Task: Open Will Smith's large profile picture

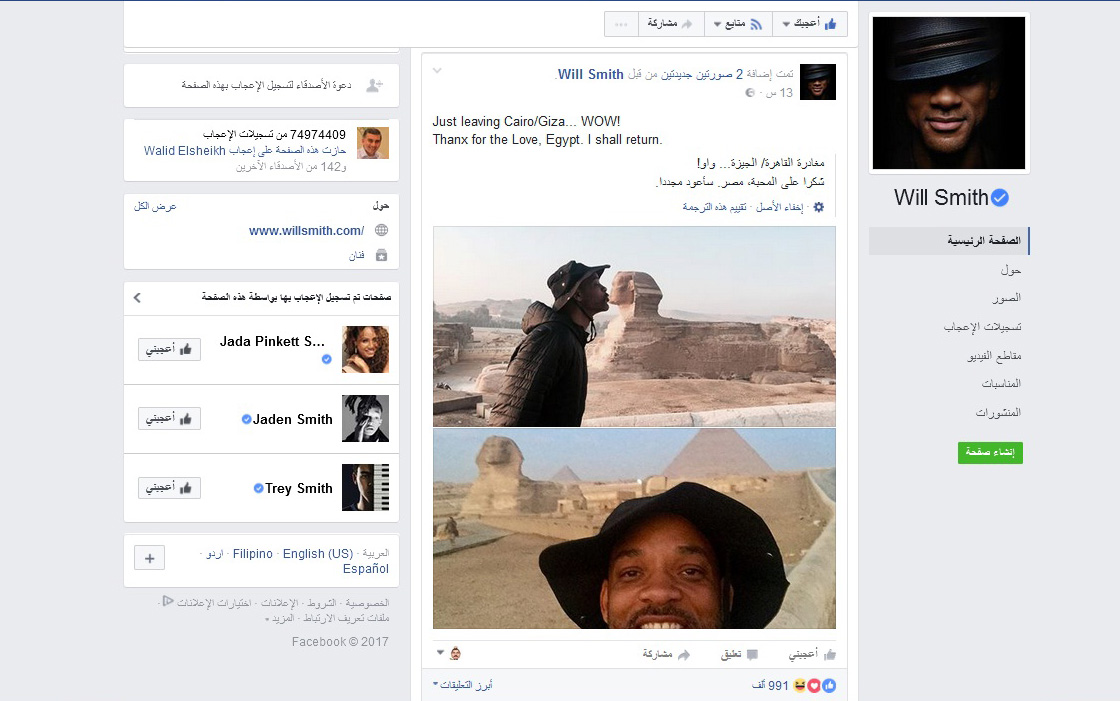Action: tap(949, 93)
